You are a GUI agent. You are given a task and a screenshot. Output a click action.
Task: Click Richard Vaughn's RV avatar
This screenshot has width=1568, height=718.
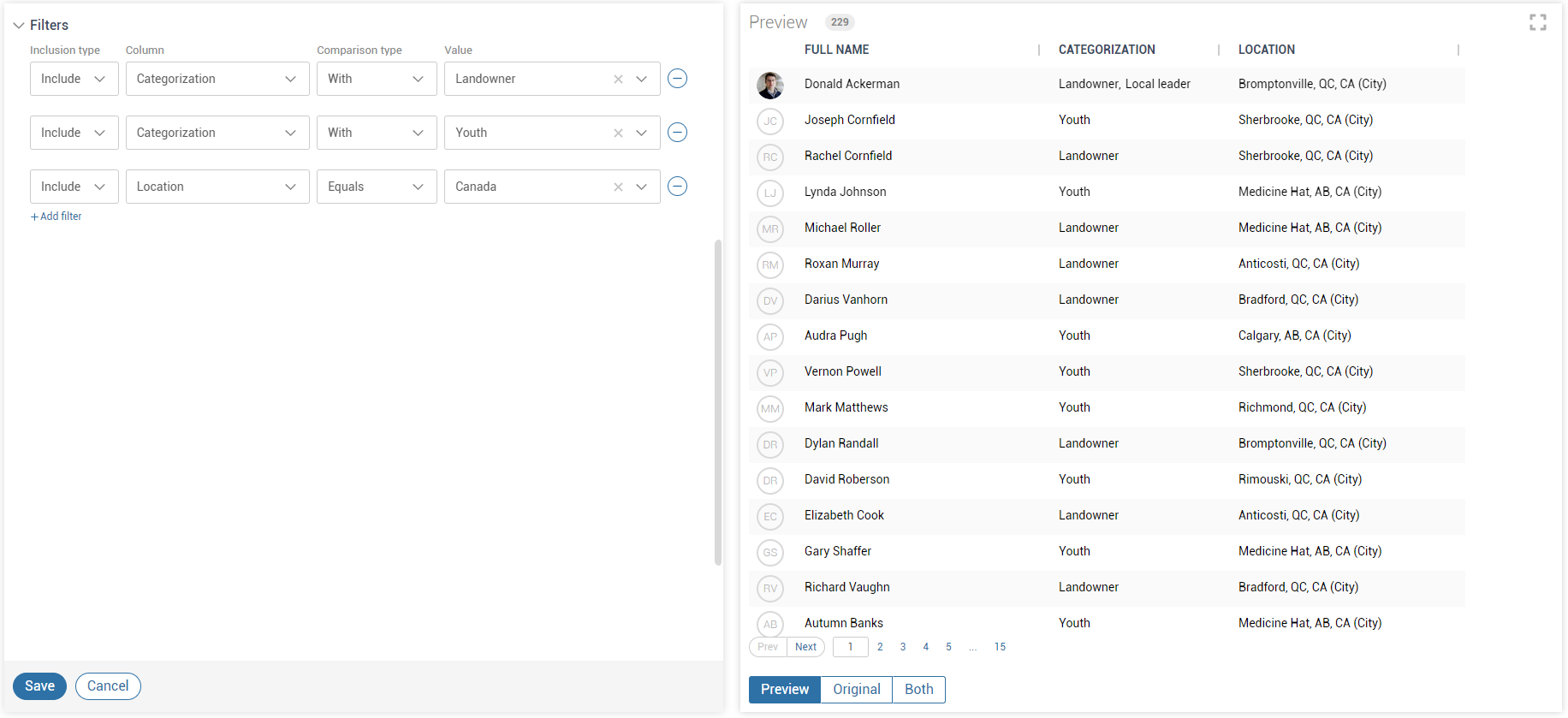click(770, 588)
